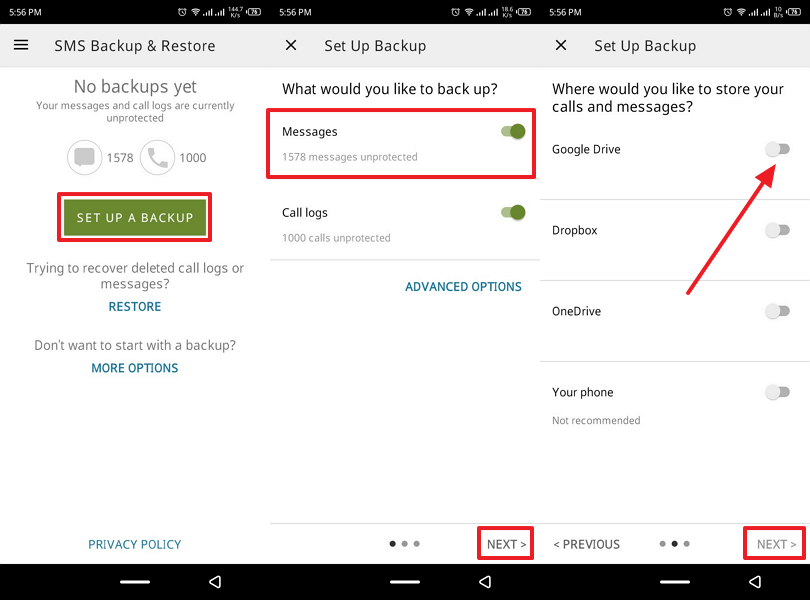Go back with the < PREVIOUS button
The width and height of the screenshot is (810, 600).
pyautogui.click(x=587, y=544)
